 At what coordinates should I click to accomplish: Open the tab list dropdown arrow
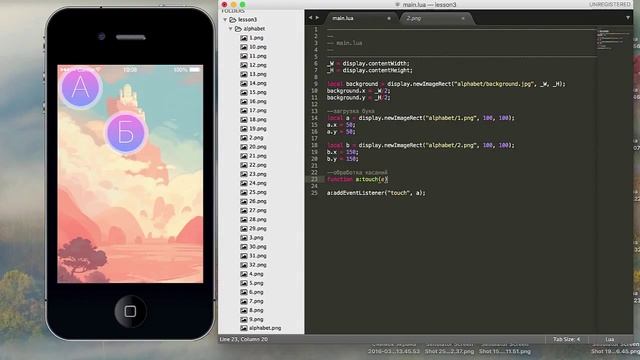click(x=628, y=18)
